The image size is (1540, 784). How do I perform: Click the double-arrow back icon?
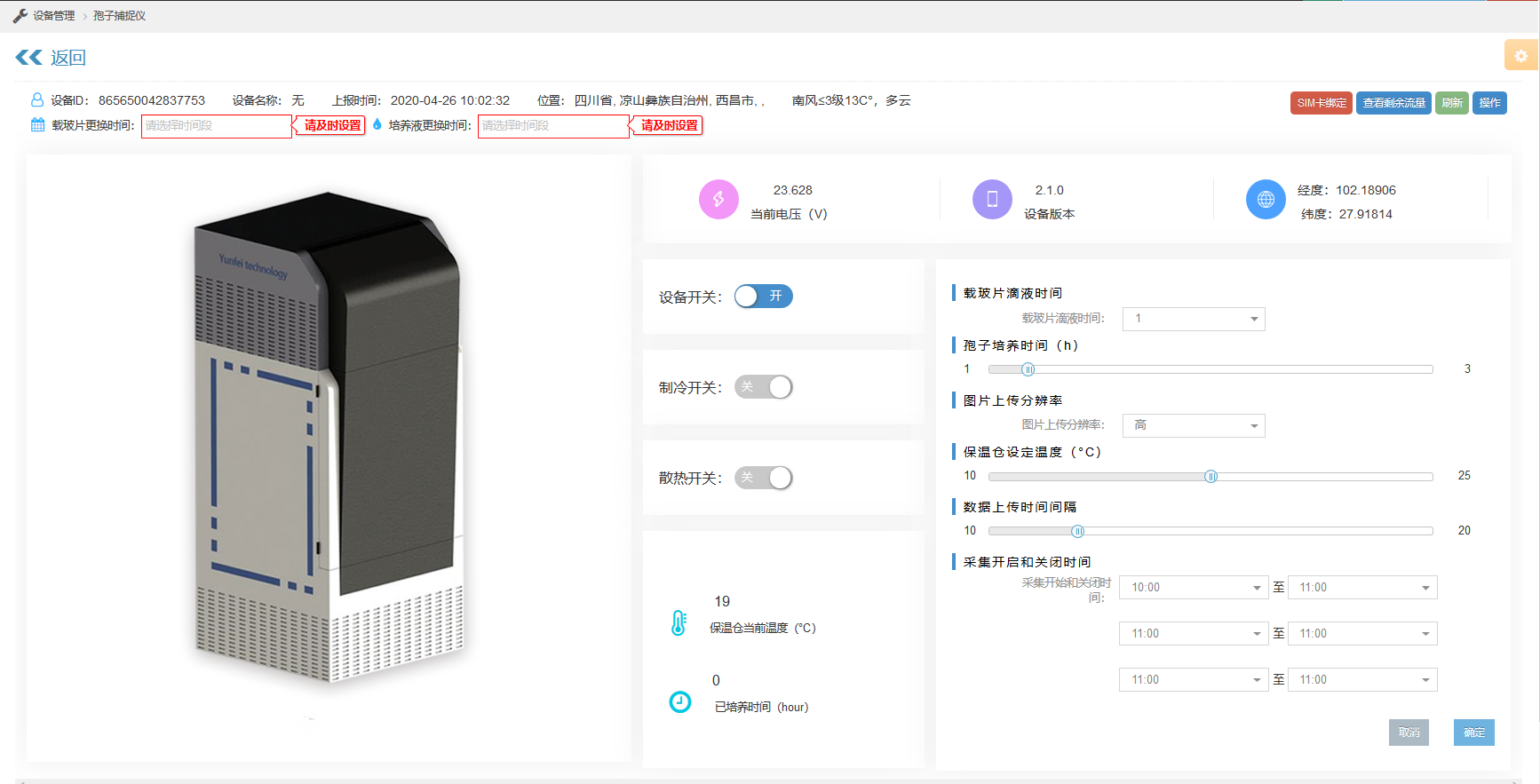tap(28, 58)
